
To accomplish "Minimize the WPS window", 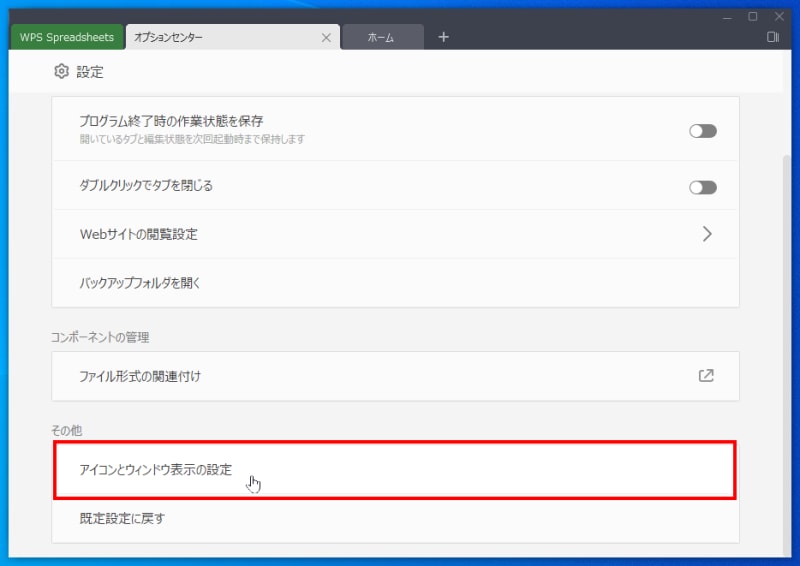I will click(727, 17).
